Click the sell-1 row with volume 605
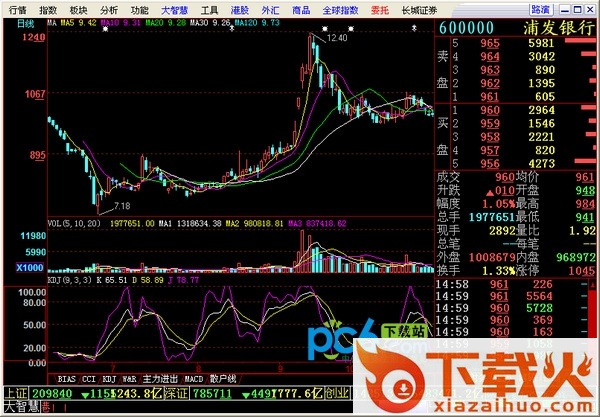Image resolution: width=600 pixels, height=417 pixels. 523,96
